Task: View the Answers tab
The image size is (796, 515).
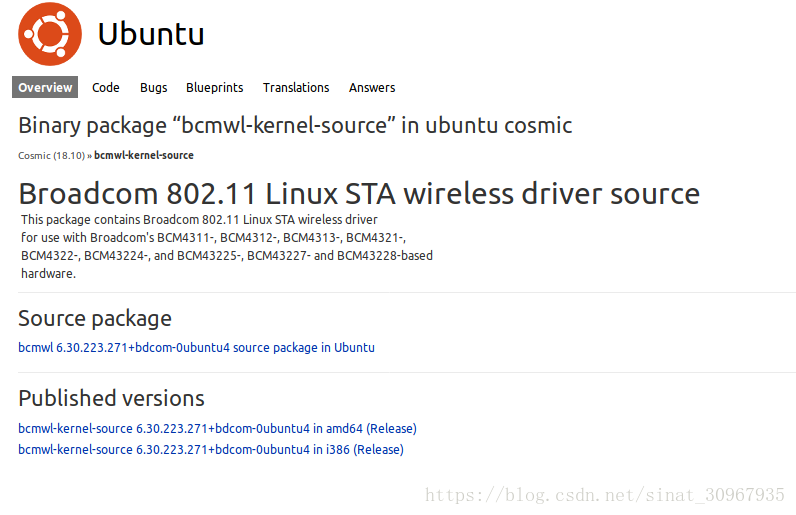Action: pyautogui.click(x=372, y=87)
